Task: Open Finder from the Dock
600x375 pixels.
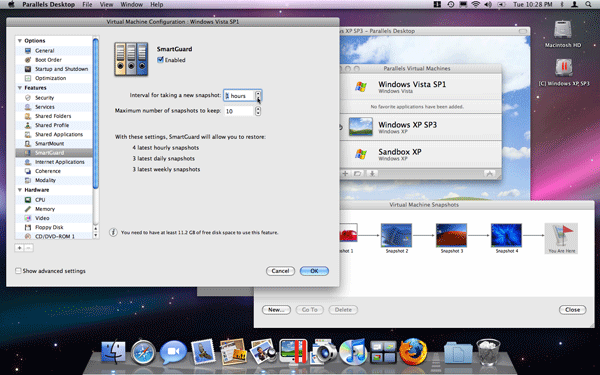Action: 114,351
